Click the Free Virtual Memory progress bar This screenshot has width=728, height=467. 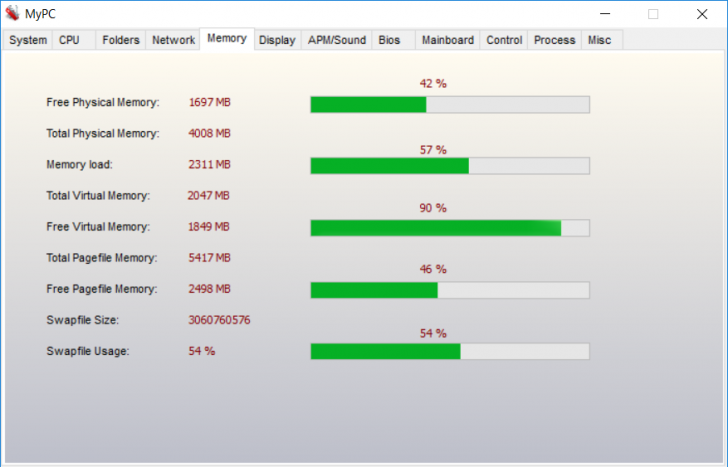coord(450,228)
